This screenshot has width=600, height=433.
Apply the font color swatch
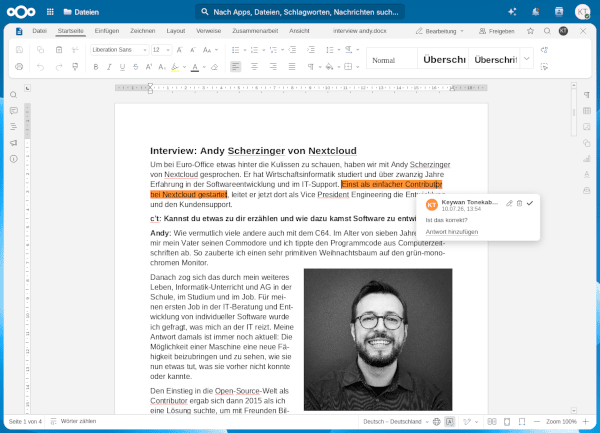pos(195,67)
